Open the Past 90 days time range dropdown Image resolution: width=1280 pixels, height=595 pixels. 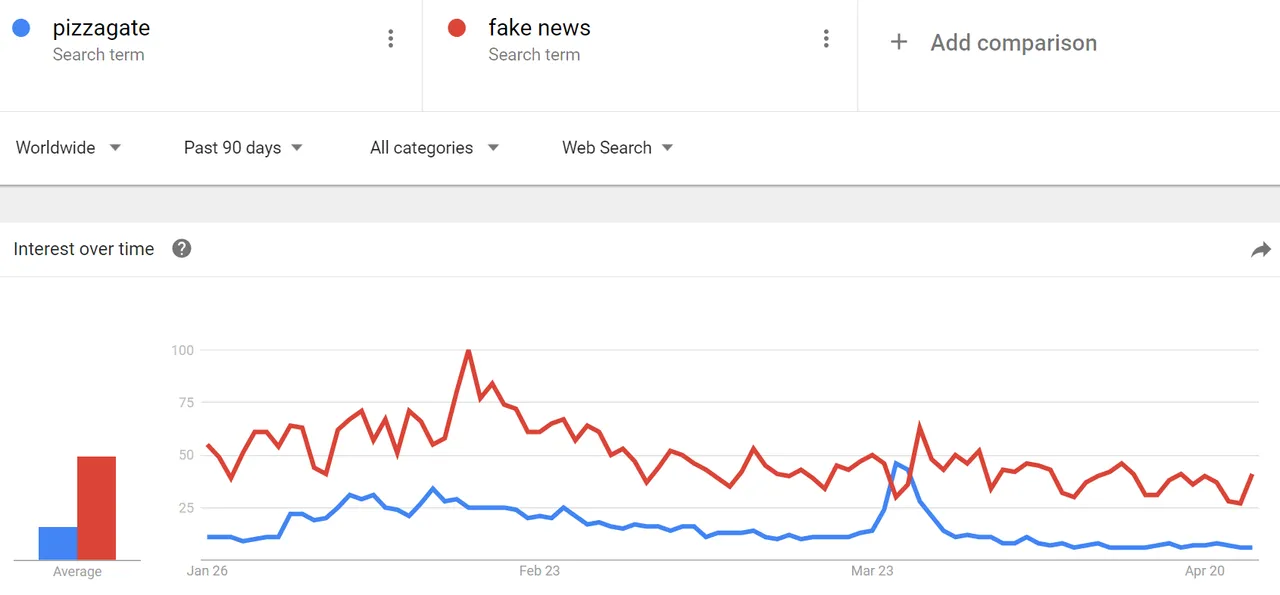pyautogui.click(x=243, y=148)
